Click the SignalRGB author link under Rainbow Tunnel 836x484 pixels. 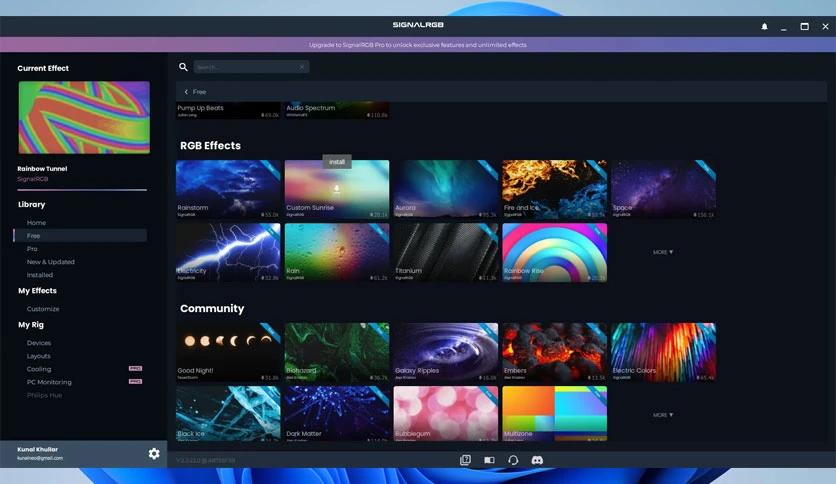33,179
